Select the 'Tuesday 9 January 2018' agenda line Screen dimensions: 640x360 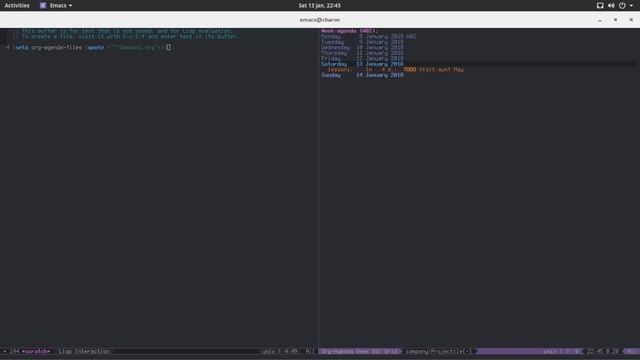tap(362, 42)
